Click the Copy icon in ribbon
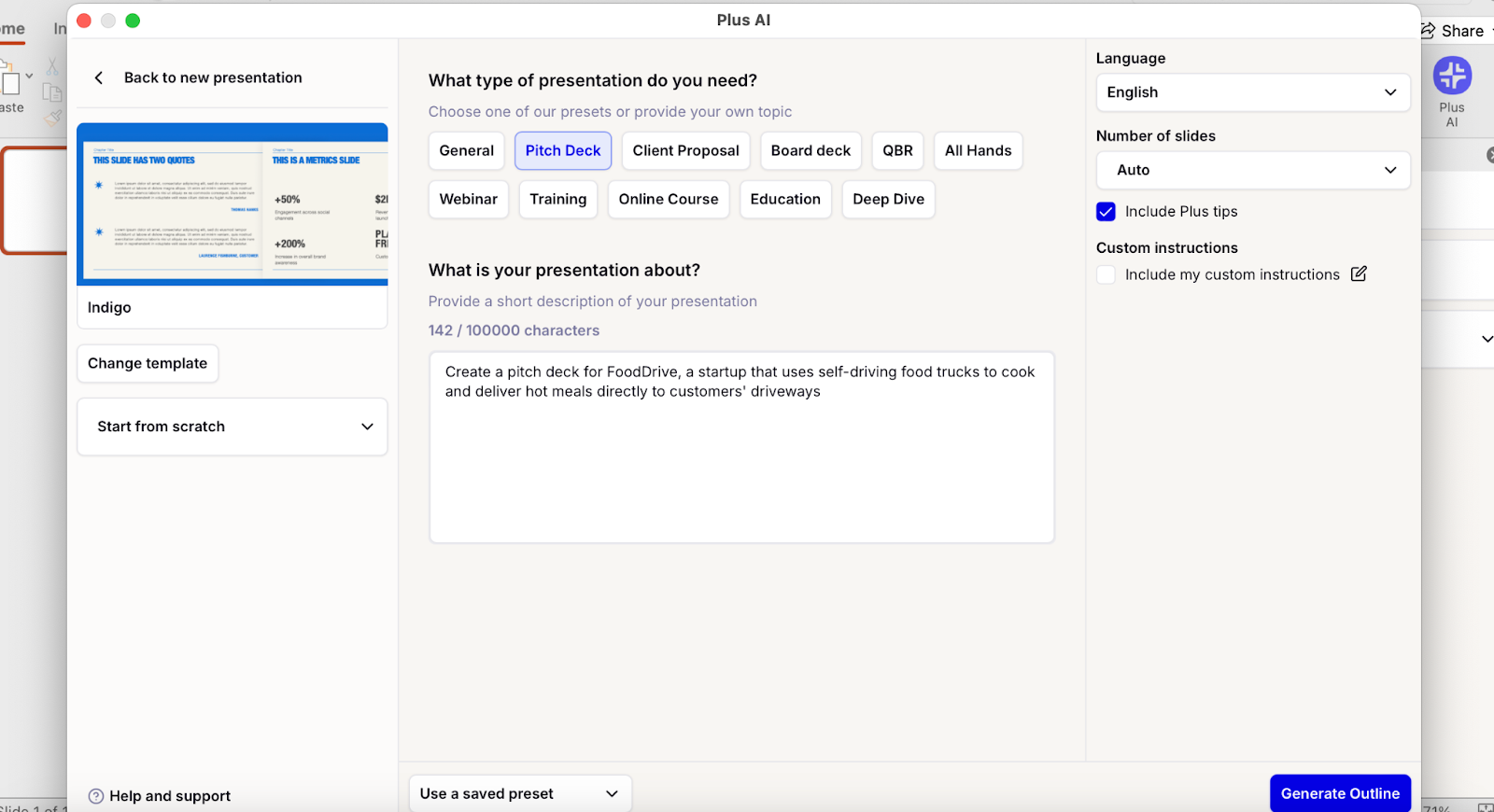This screenshot has width=1494, height=812. pos(52,92)
